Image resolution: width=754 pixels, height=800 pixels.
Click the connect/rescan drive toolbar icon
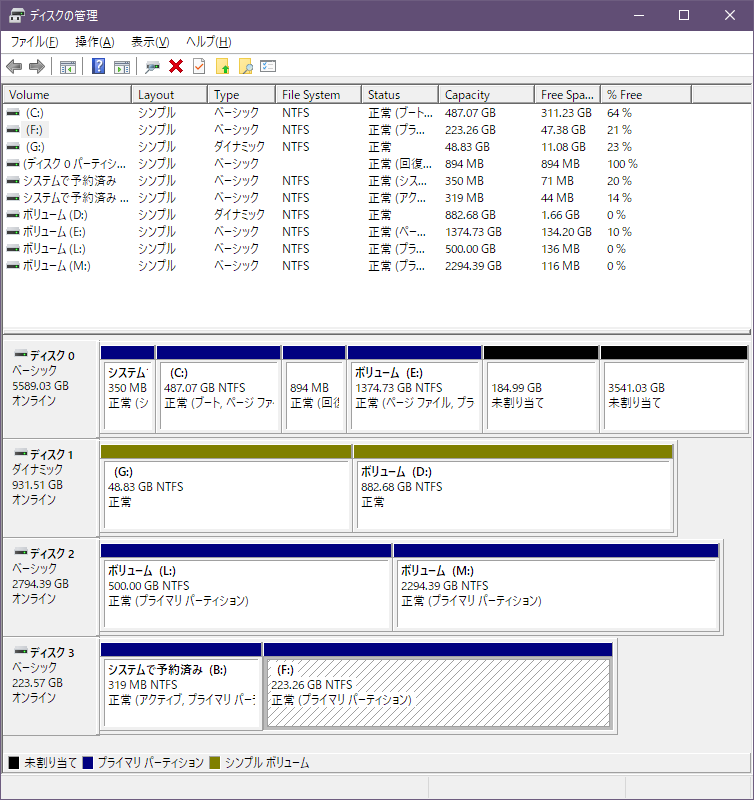pyautogui.click(x=152, y=66)
